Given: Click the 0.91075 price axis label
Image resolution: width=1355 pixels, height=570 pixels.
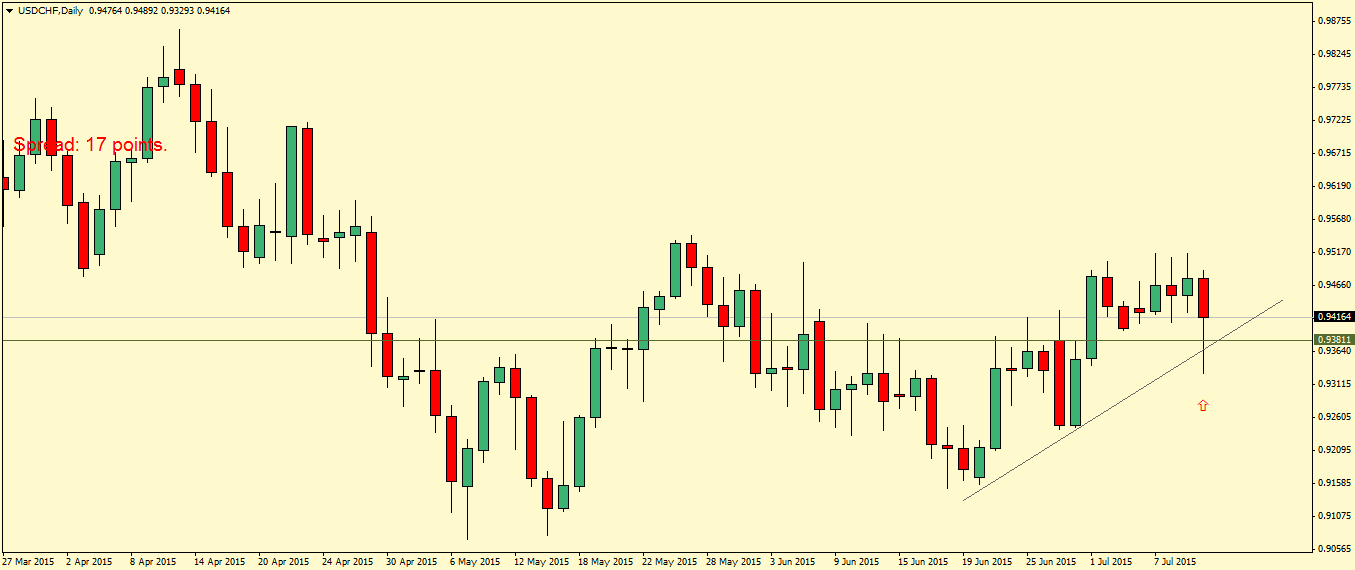Looking at the screenshot, I should 1335,515.
